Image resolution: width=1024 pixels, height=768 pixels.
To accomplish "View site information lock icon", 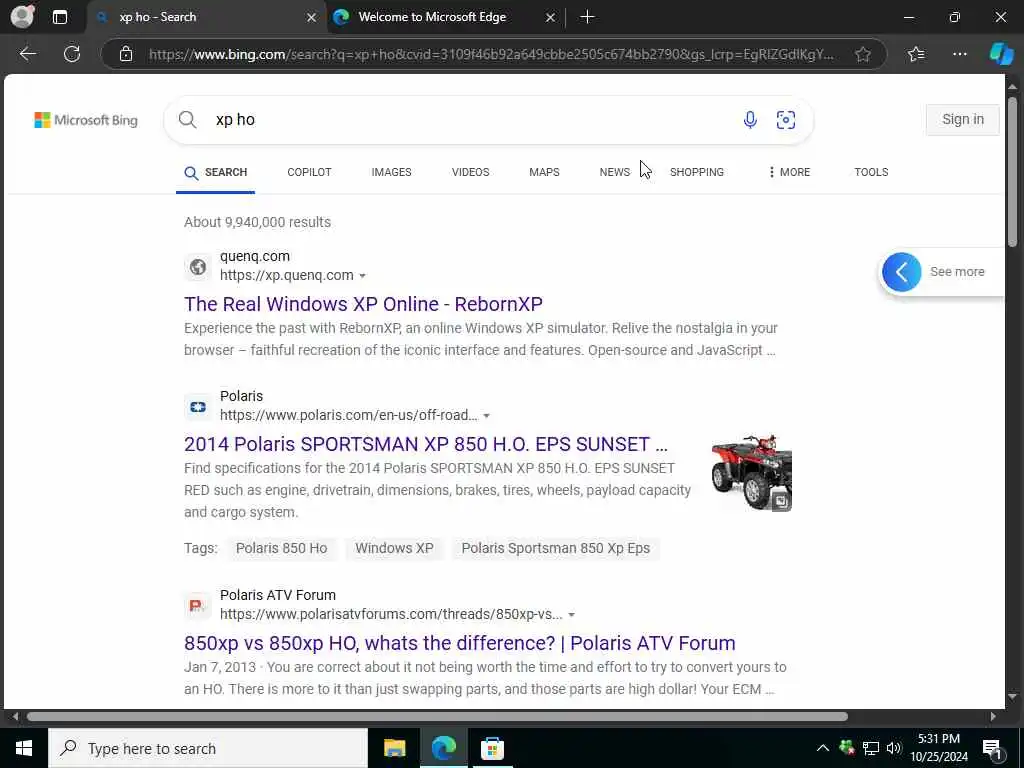I will click(x=126, y=54).
